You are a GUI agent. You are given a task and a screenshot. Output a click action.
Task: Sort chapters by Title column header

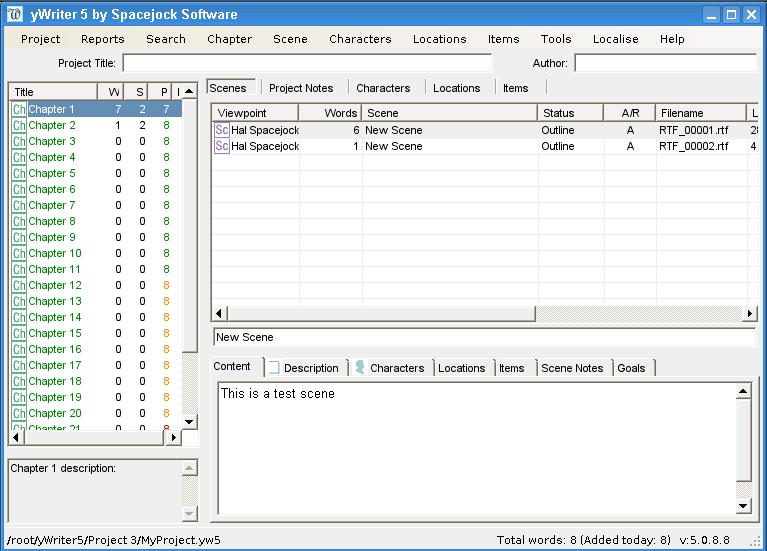(53, 92)
